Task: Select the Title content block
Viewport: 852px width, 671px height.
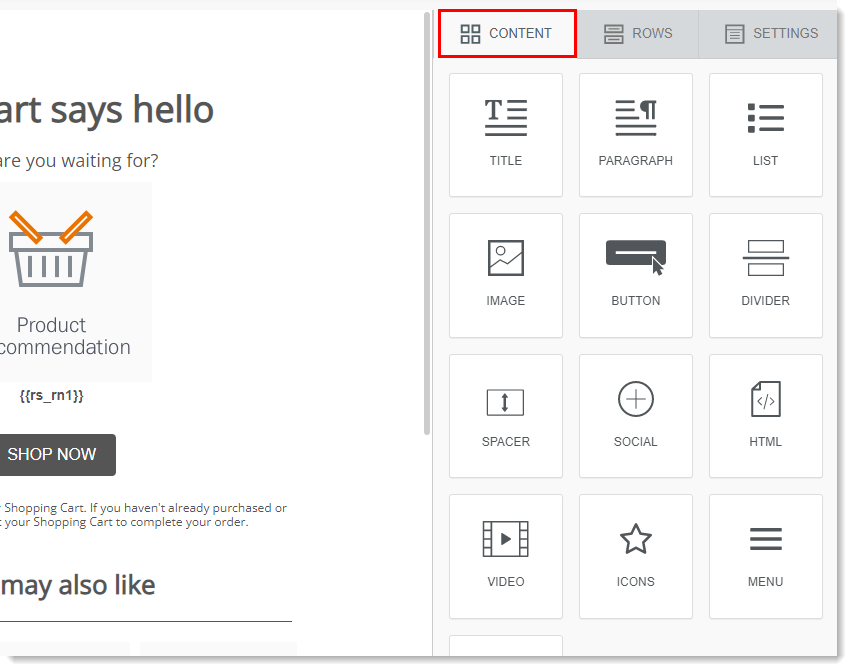Action: point(505,135)
